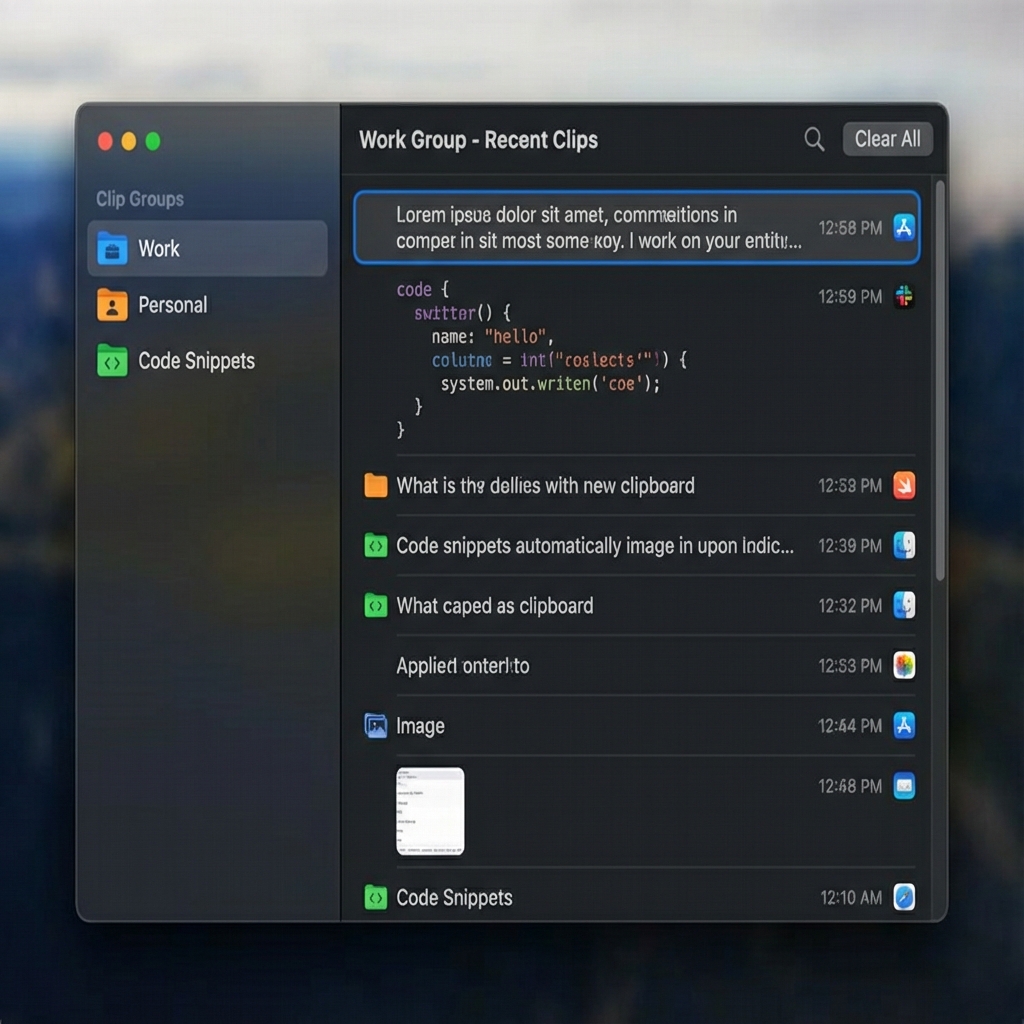The height and width of the screenshot is (1024, 1024).
Task: Click the Safari icon on the Code Snippets clip
Action: (x=904, y=898)
